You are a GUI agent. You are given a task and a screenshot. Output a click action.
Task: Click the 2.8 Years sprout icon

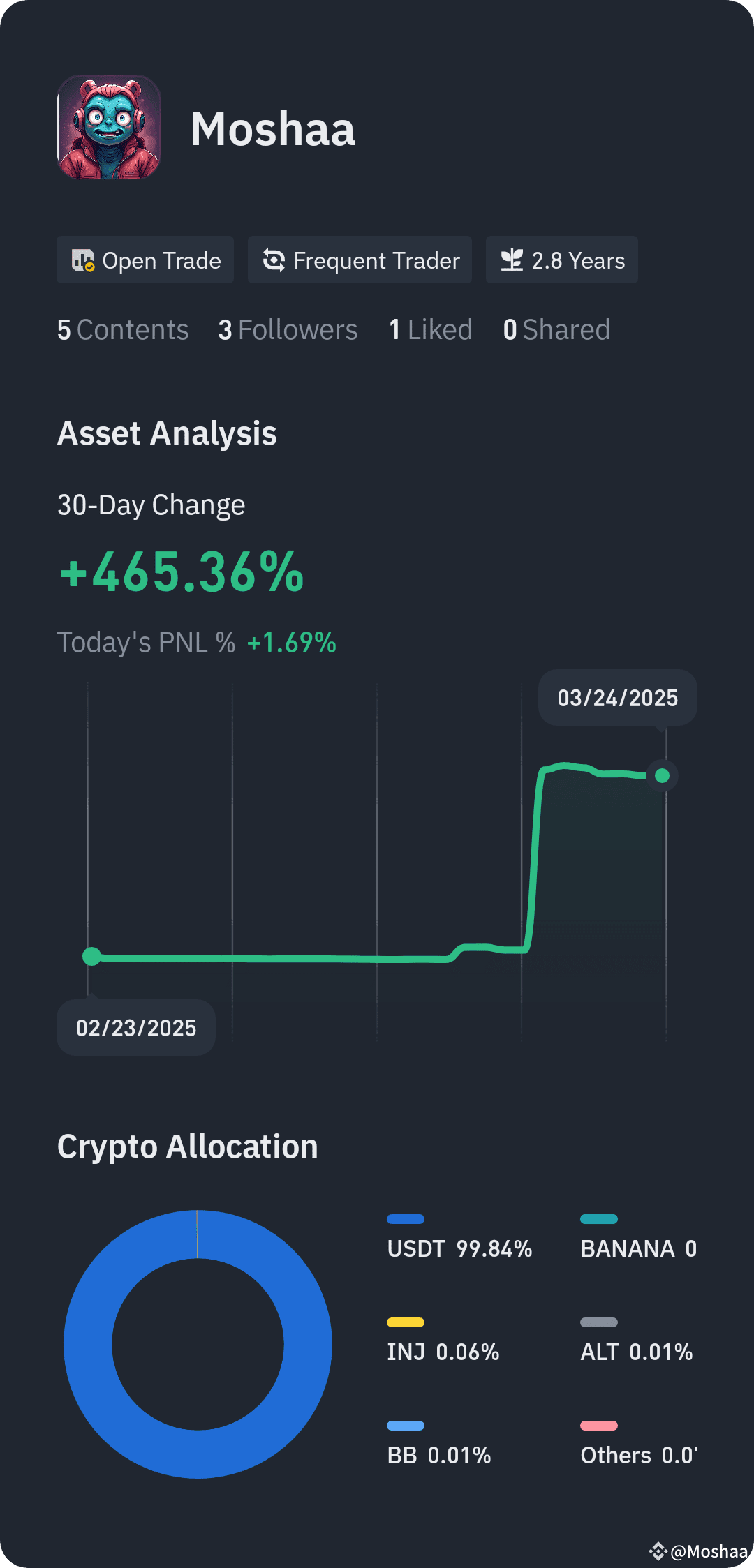point(512,260)
